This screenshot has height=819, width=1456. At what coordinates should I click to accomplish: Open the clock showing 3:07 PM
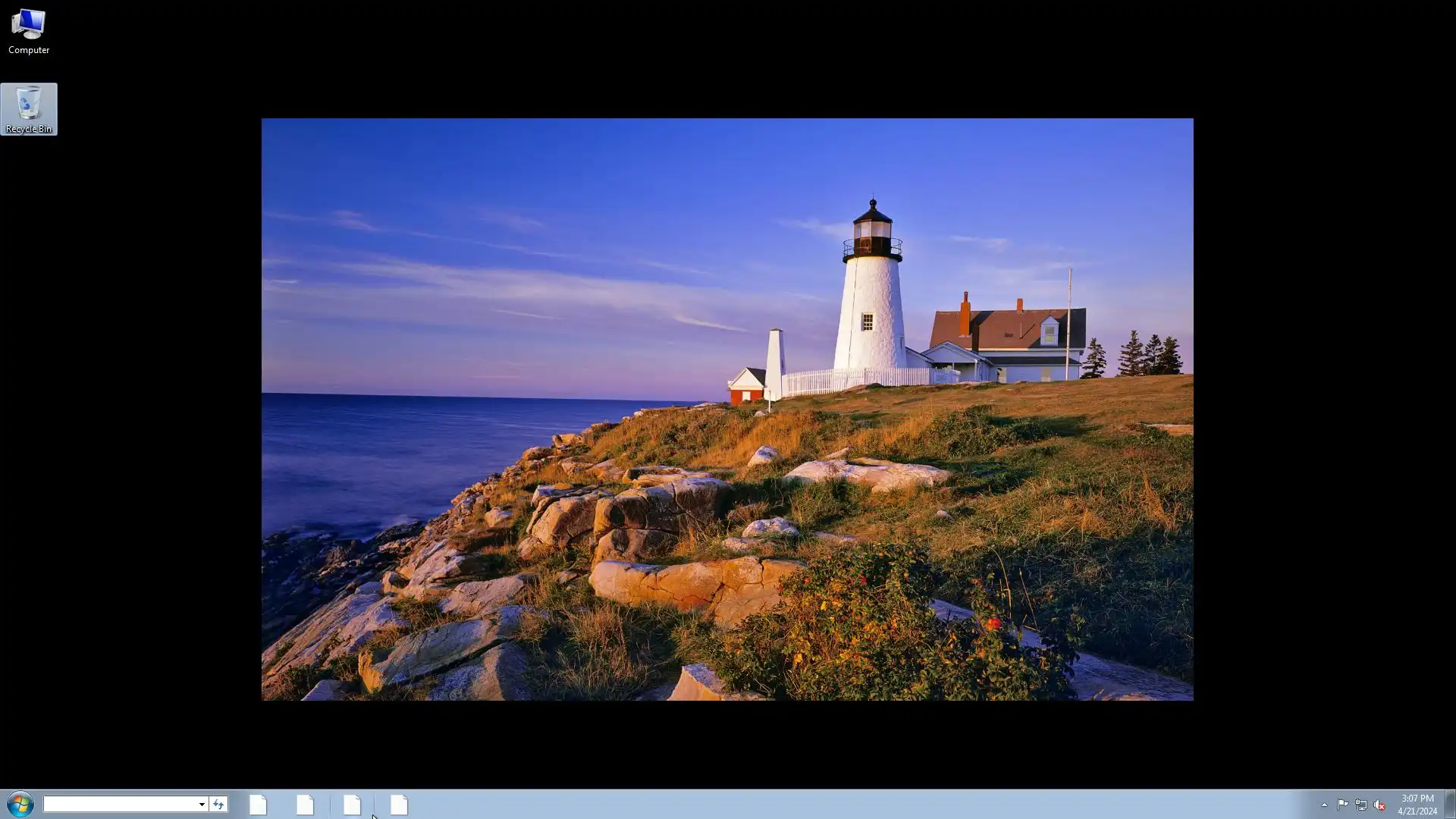[1417, 805]
